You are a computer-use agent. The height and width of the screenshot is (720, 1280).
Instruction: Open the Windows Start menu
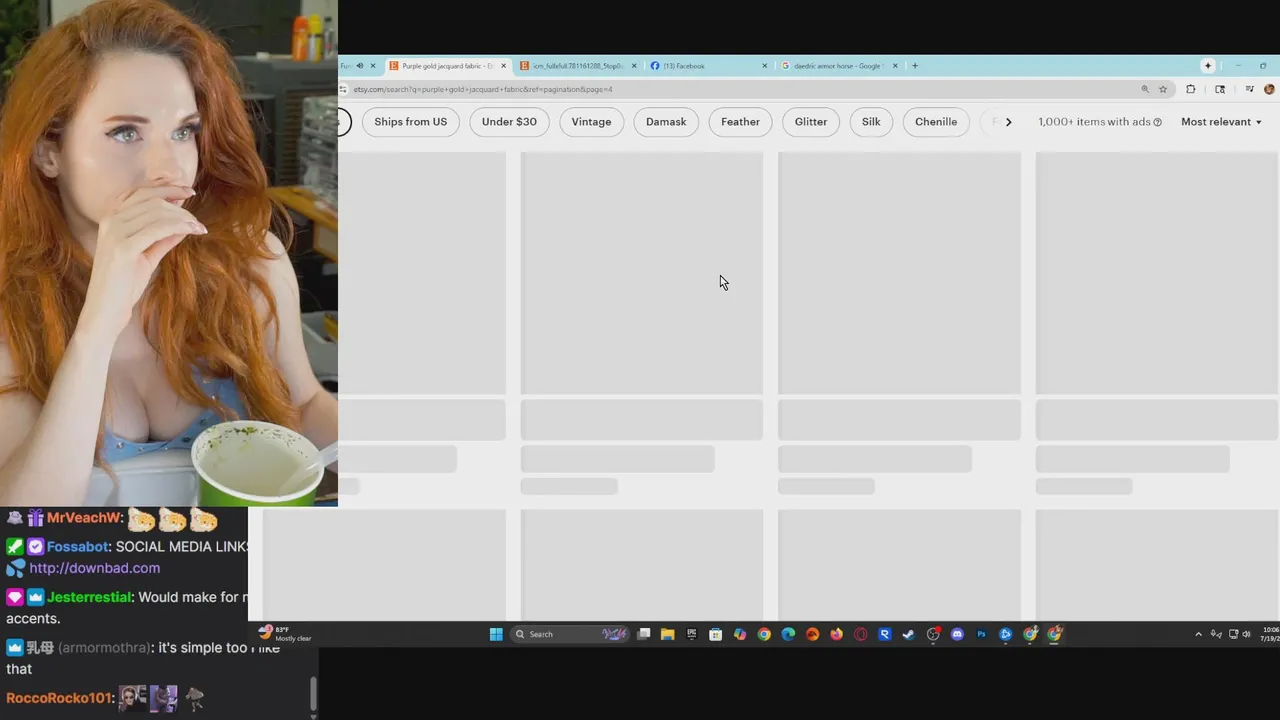coord(496,634)
